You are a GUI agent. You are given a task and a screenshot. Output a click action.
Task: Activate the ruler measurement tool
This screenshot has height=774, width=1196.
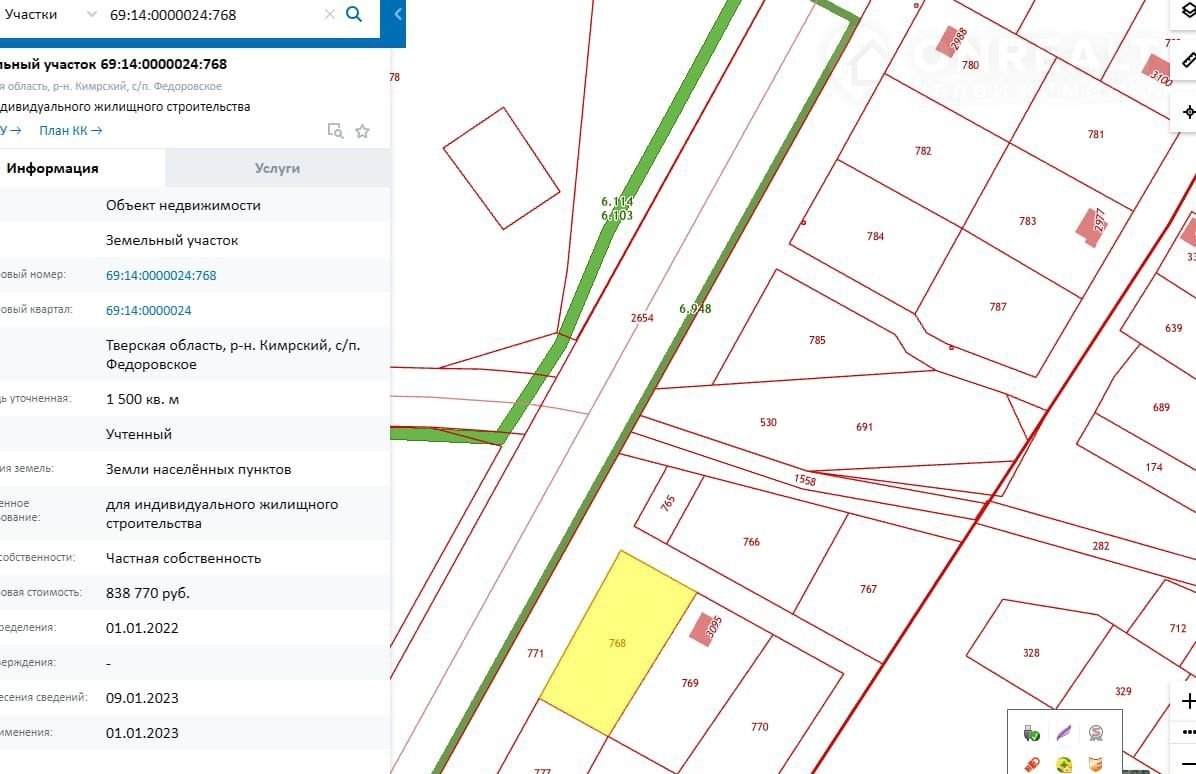point(1188,58)
